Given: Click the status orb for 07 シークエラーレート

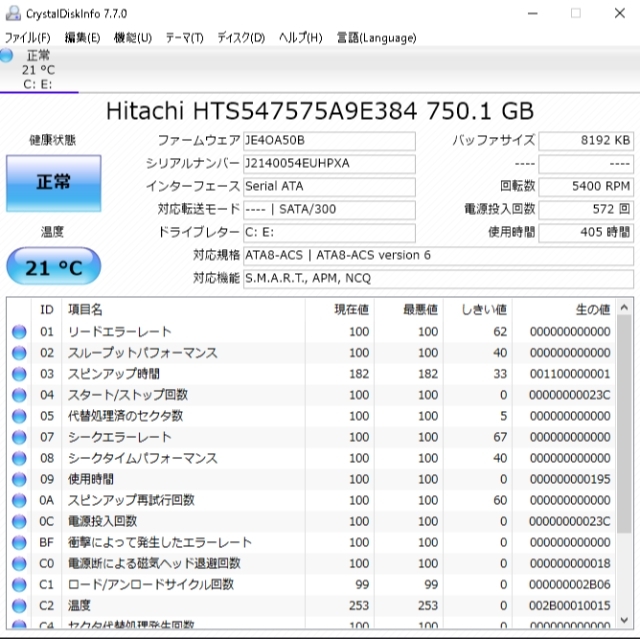Looking at the screenshot, I should tap(19, 437).
